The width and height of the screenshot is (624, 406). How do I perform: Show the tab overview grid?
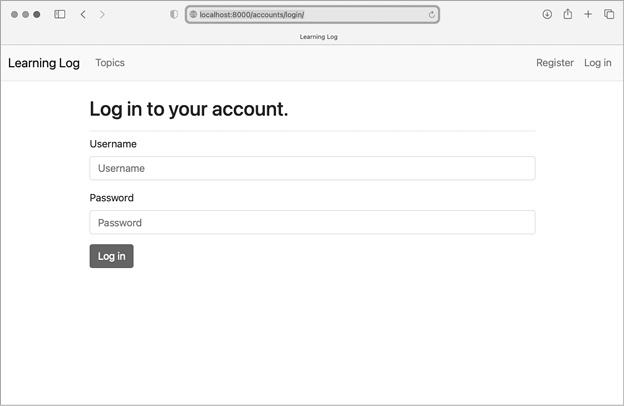click(609, 15)
